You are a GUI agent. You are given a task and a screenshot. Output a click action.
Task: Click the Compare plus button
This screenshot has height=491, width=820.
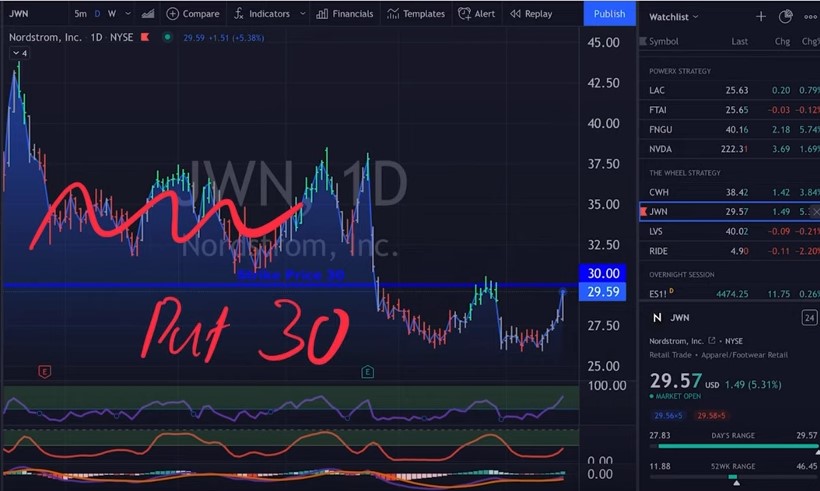[x=193, y=14]
